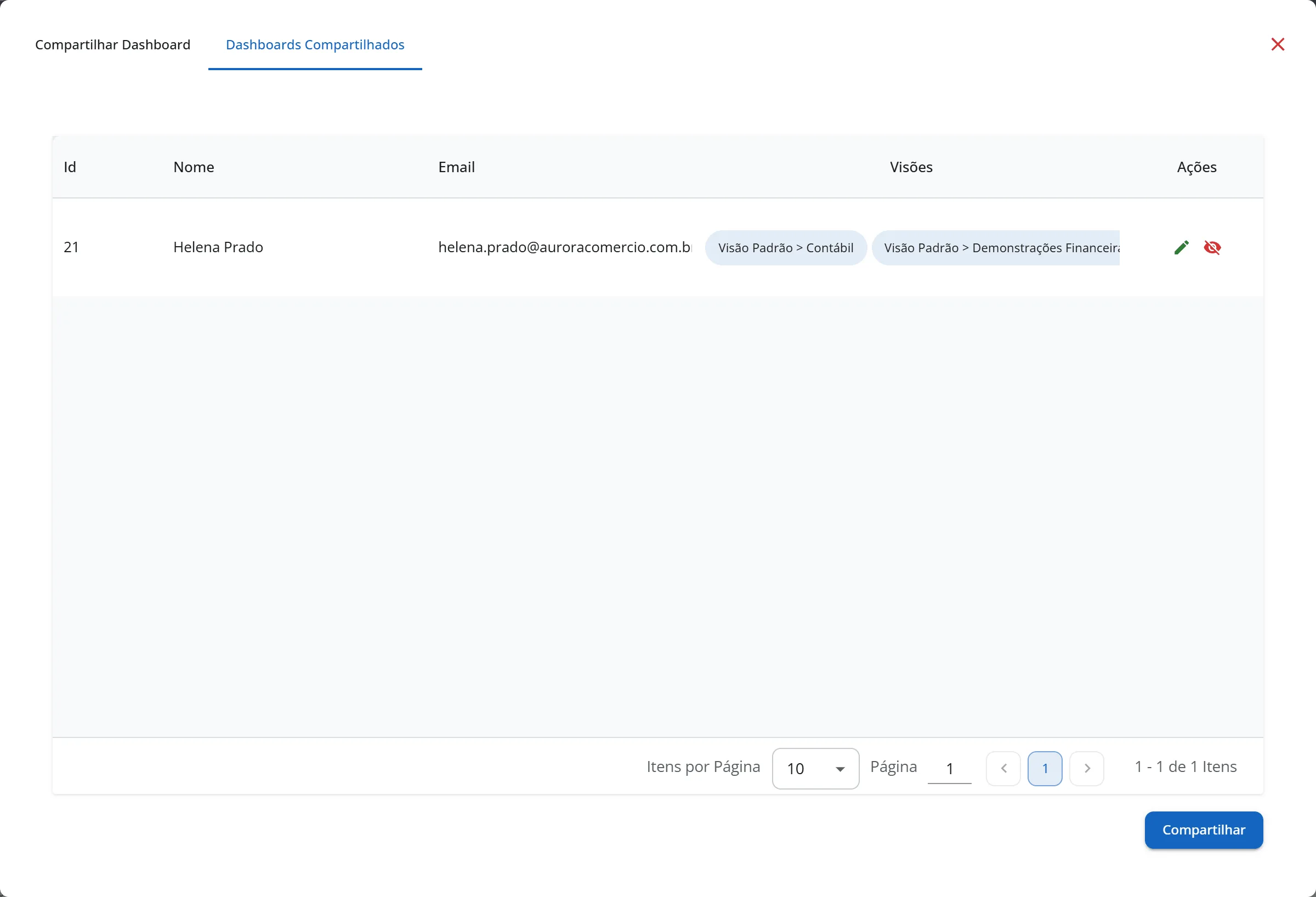
Task: Click the Página number input field
Action: pyautogui.click(x=950, y=769)
